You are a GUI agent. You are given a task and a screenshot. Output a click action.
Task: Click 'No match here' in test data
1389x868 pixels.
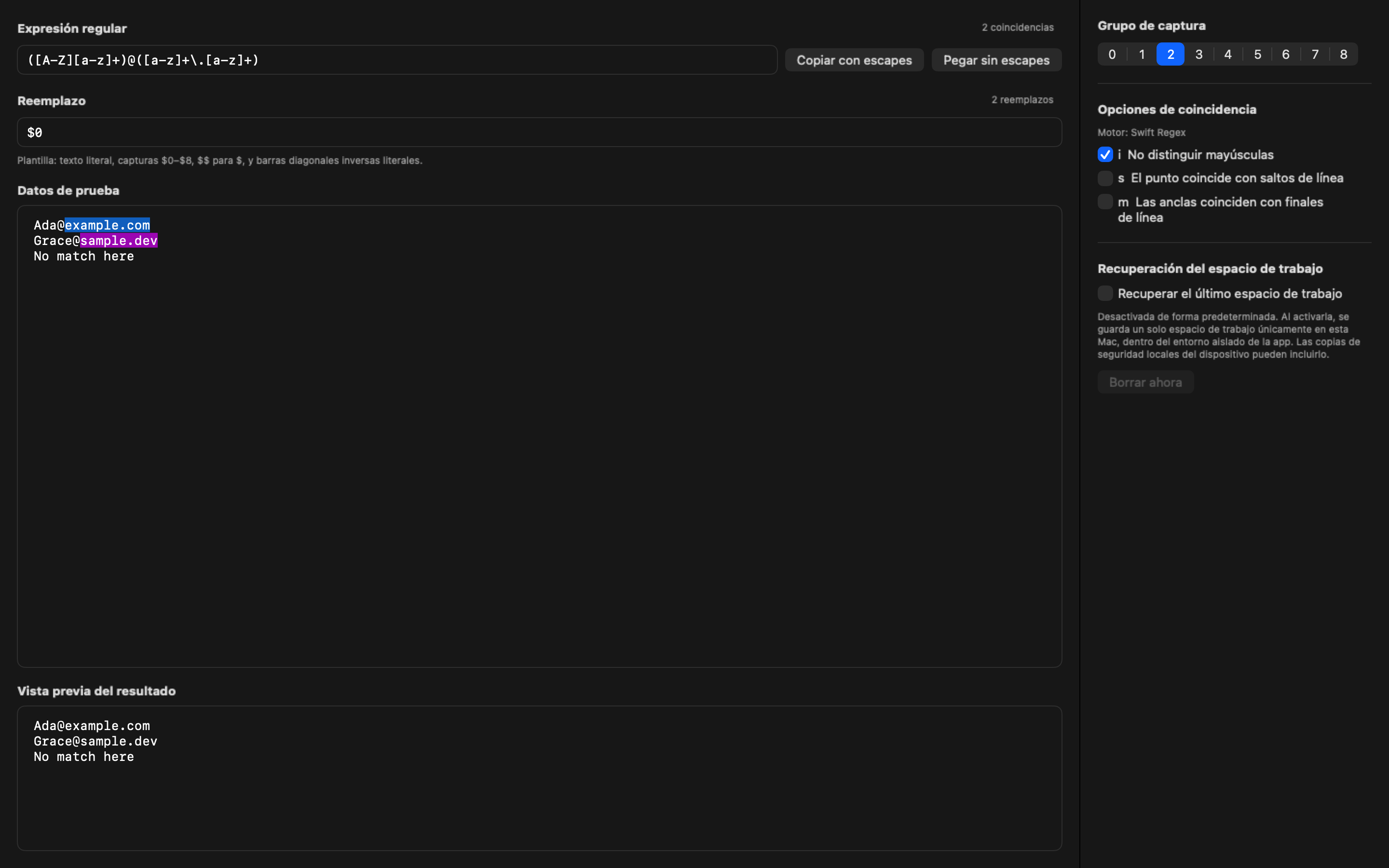click(84, 256)
